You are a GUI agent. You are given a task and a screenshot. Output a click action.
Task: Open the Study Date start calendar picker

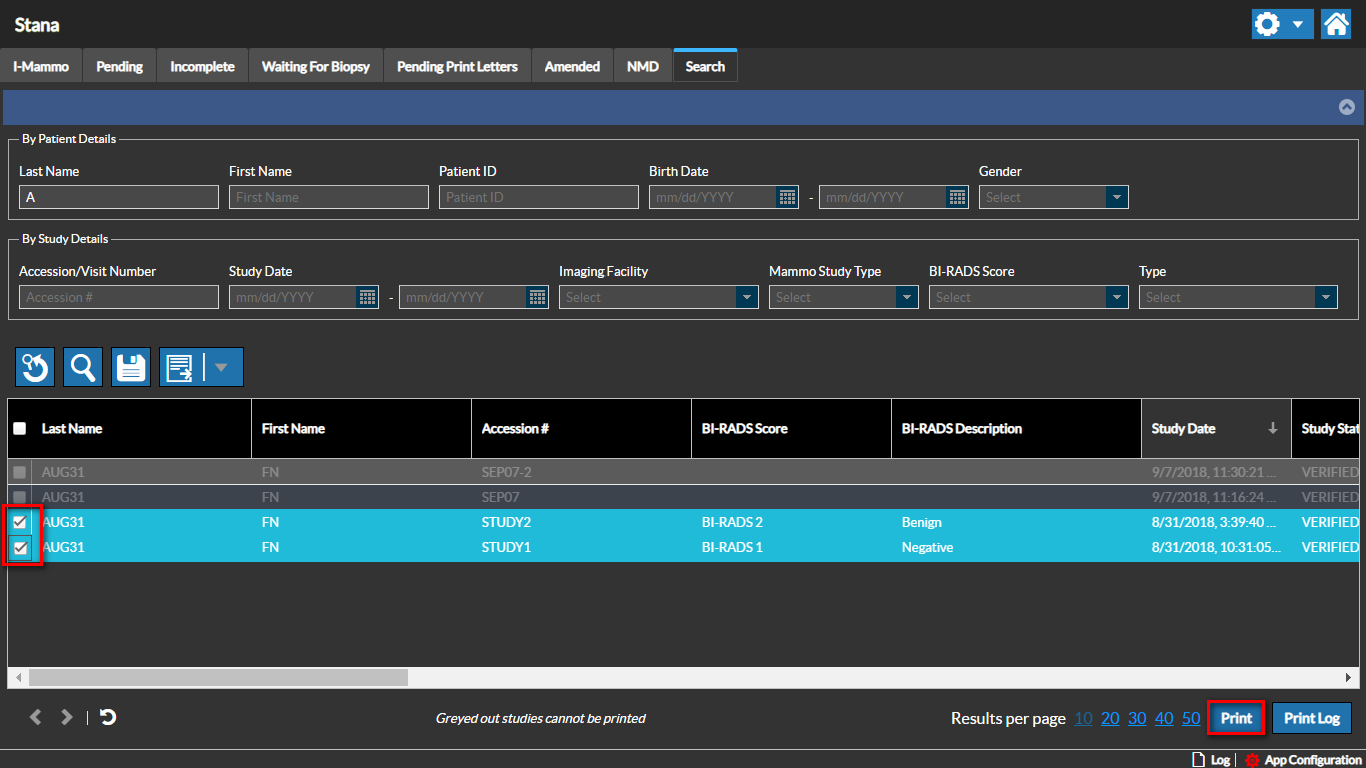coord(367,297)
